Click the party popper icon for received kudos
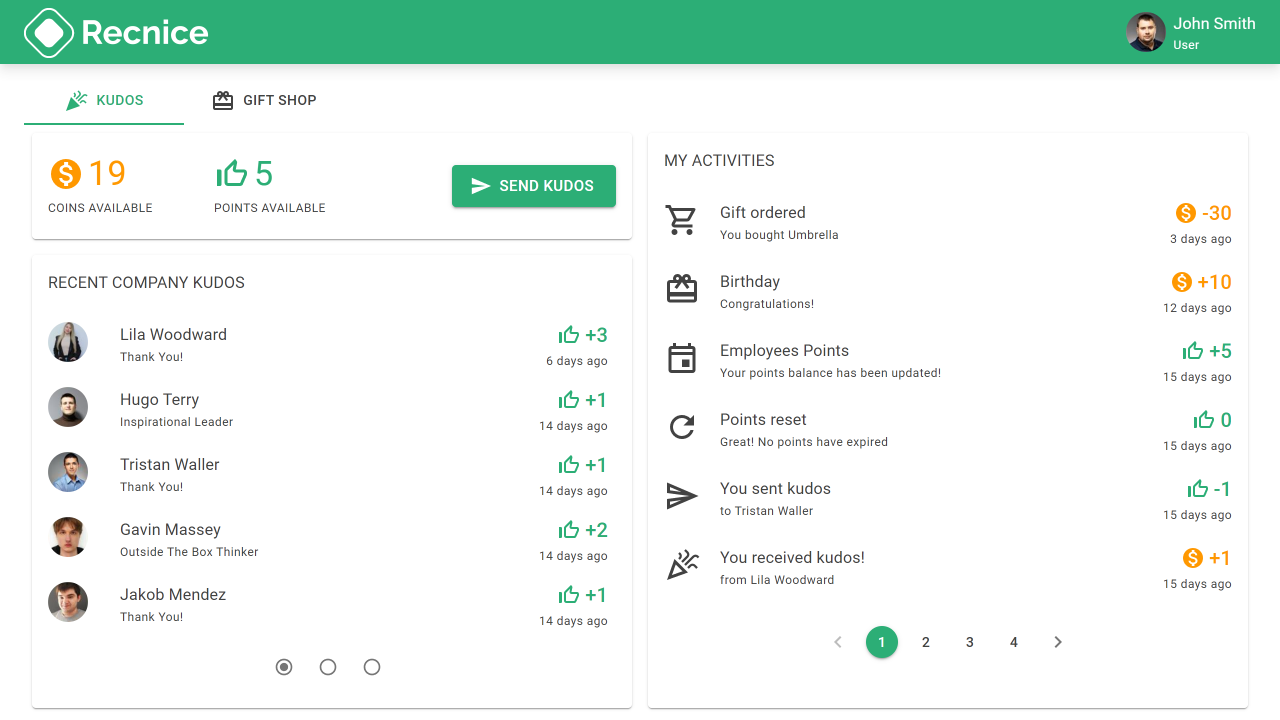This screenshot has height=720, width=1280. (682, 565)
